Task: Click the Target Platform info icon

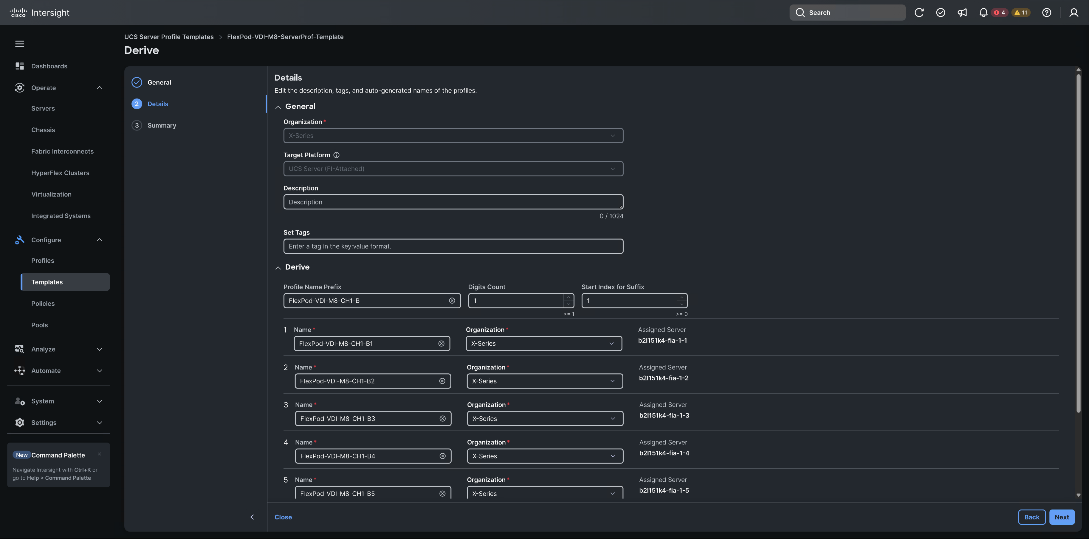Action: [x=336, y=156]
